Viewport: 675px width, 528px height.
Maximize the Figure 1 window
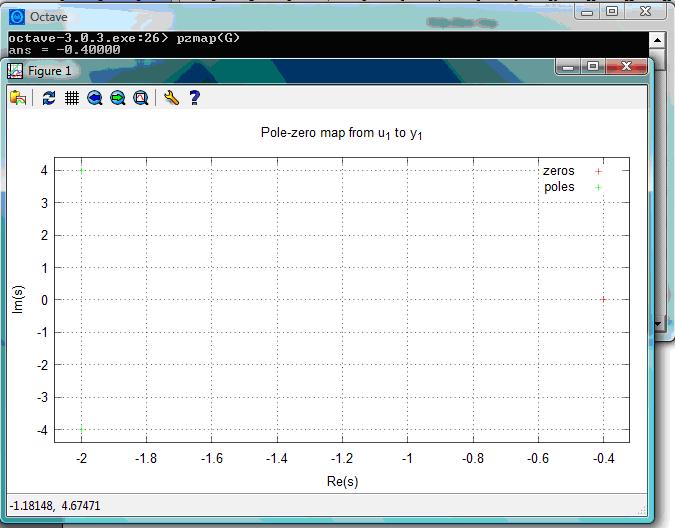593,66
